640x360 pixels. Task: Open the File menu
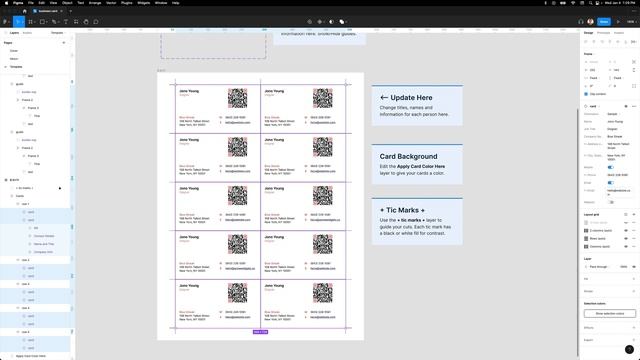(x=31, y=3)
